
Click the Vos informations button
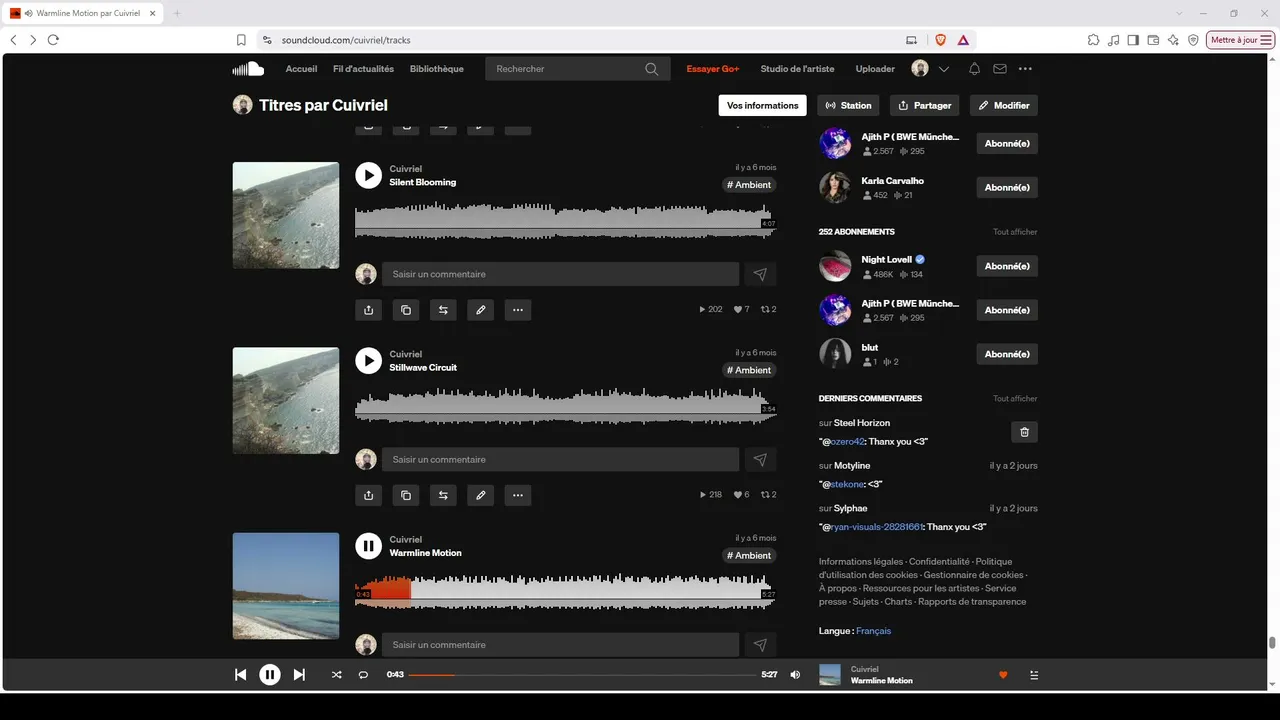point(762,105)
